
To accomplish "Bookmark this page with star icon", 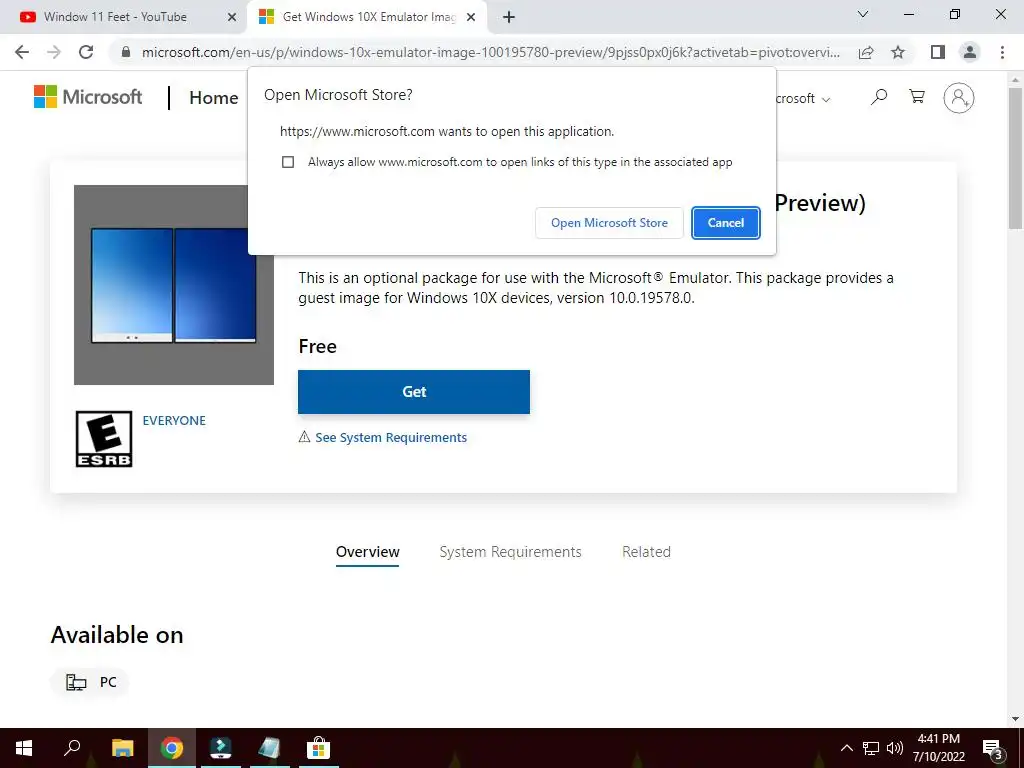I will (898, 52).
